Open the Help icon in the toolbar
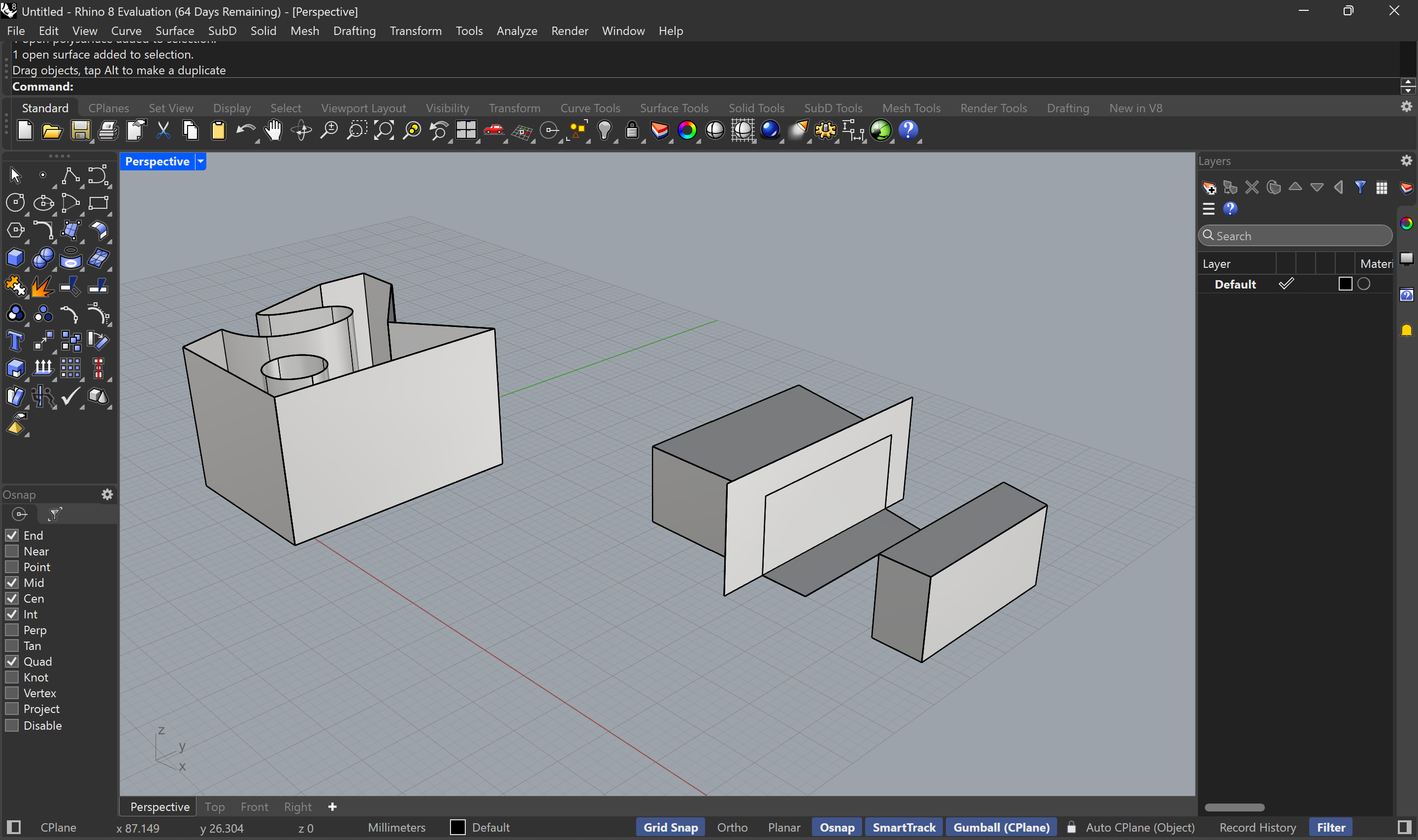1418x840 pixels. [x=909, y=130]
